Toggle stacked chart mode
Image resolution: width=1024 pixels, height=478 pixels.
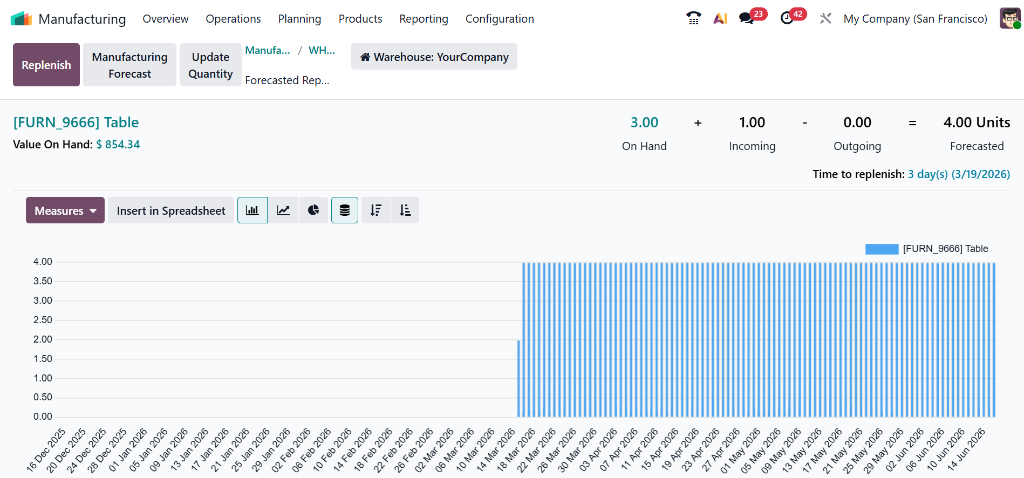[345, 210]
